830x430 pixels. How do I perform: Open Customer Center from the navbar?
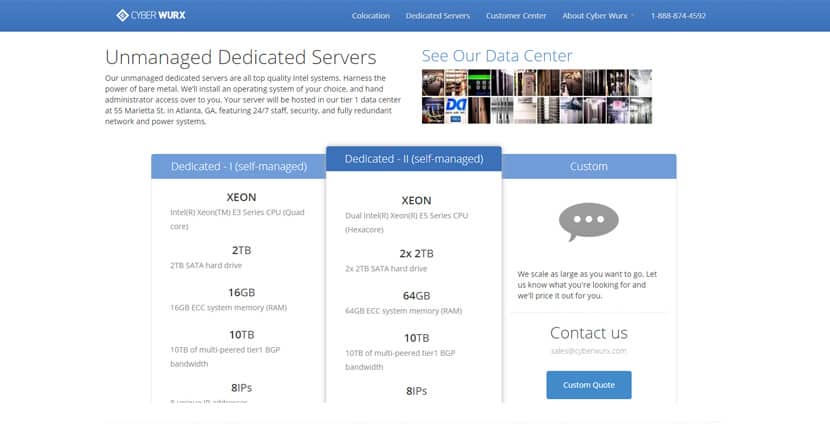point(516,16)
